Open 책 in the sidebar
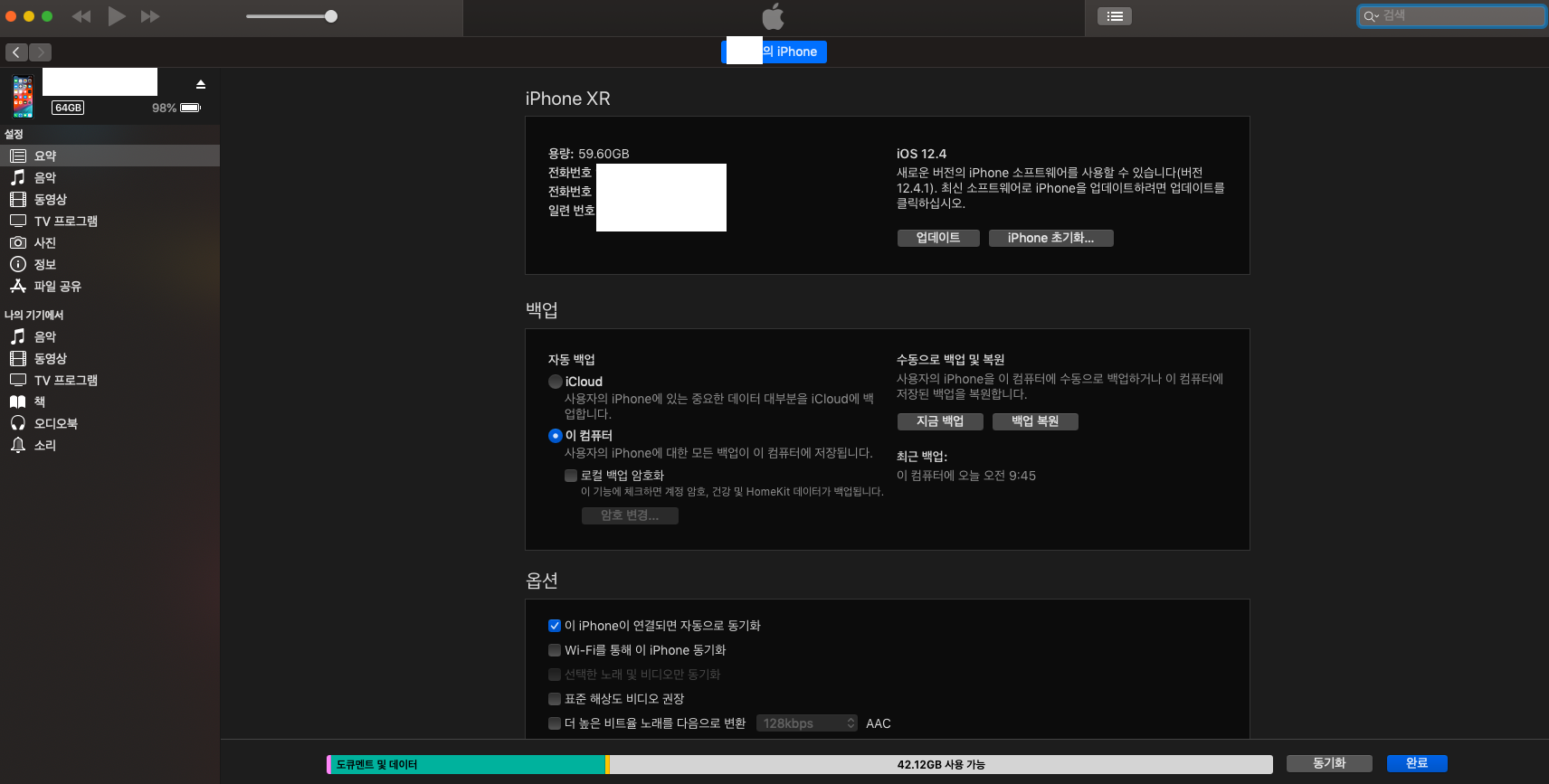This screenshot has width=1549, height=784. click(x=109, y=401)
